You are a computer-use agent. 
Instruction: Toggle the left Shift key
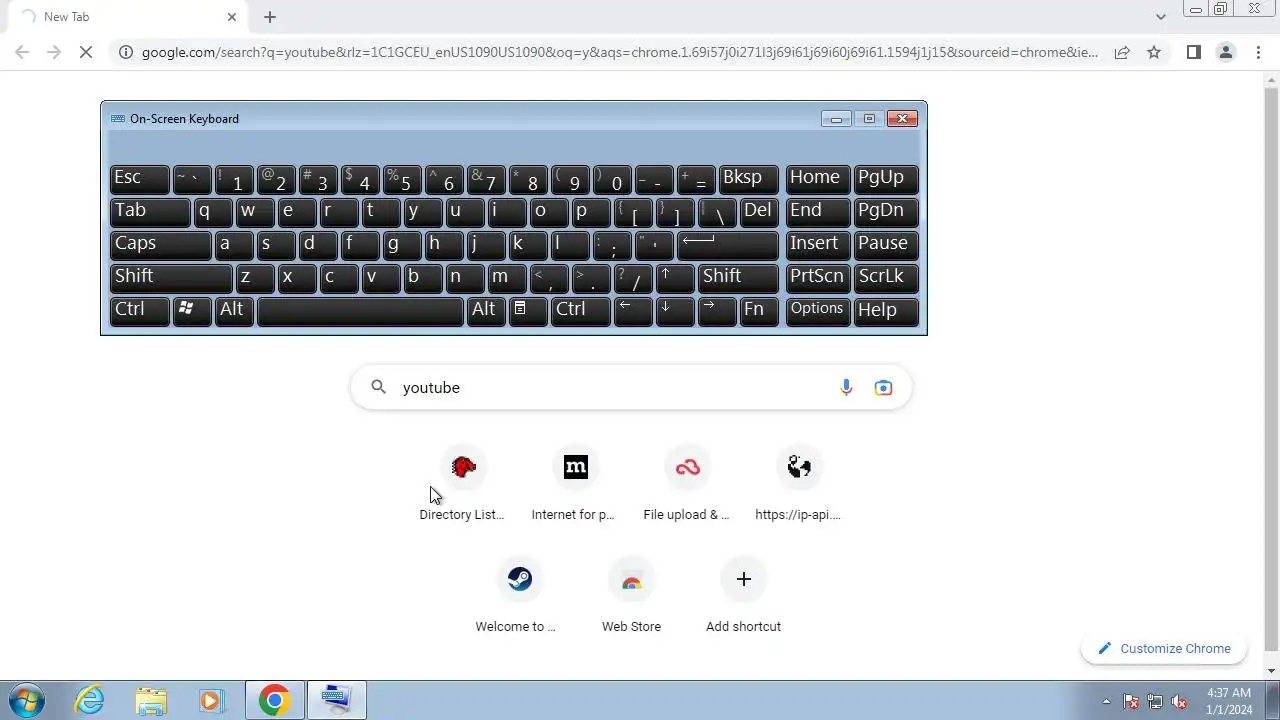pyautogui.click(x=171, y=277)
